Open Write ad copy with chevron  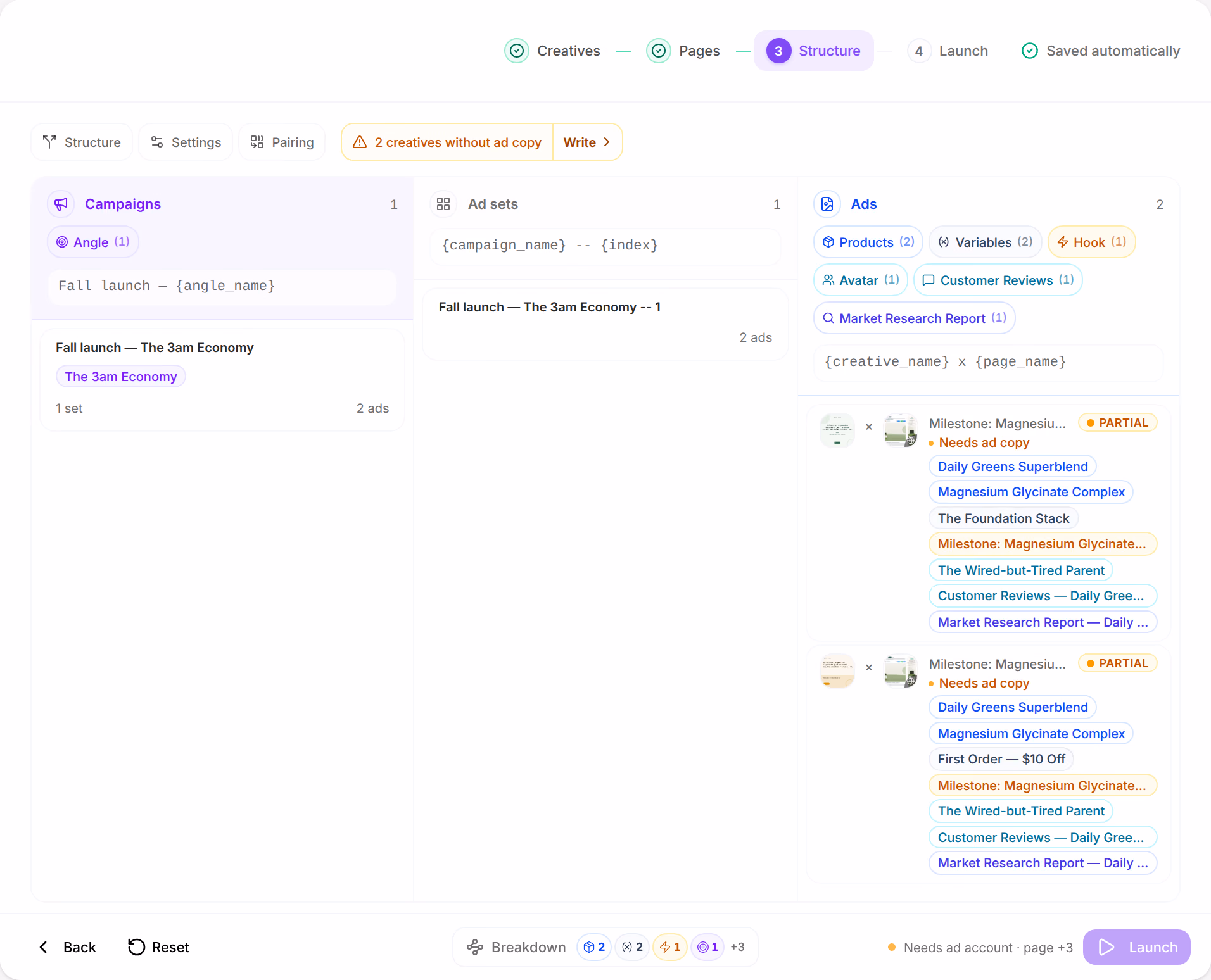[x=587, y=142]
